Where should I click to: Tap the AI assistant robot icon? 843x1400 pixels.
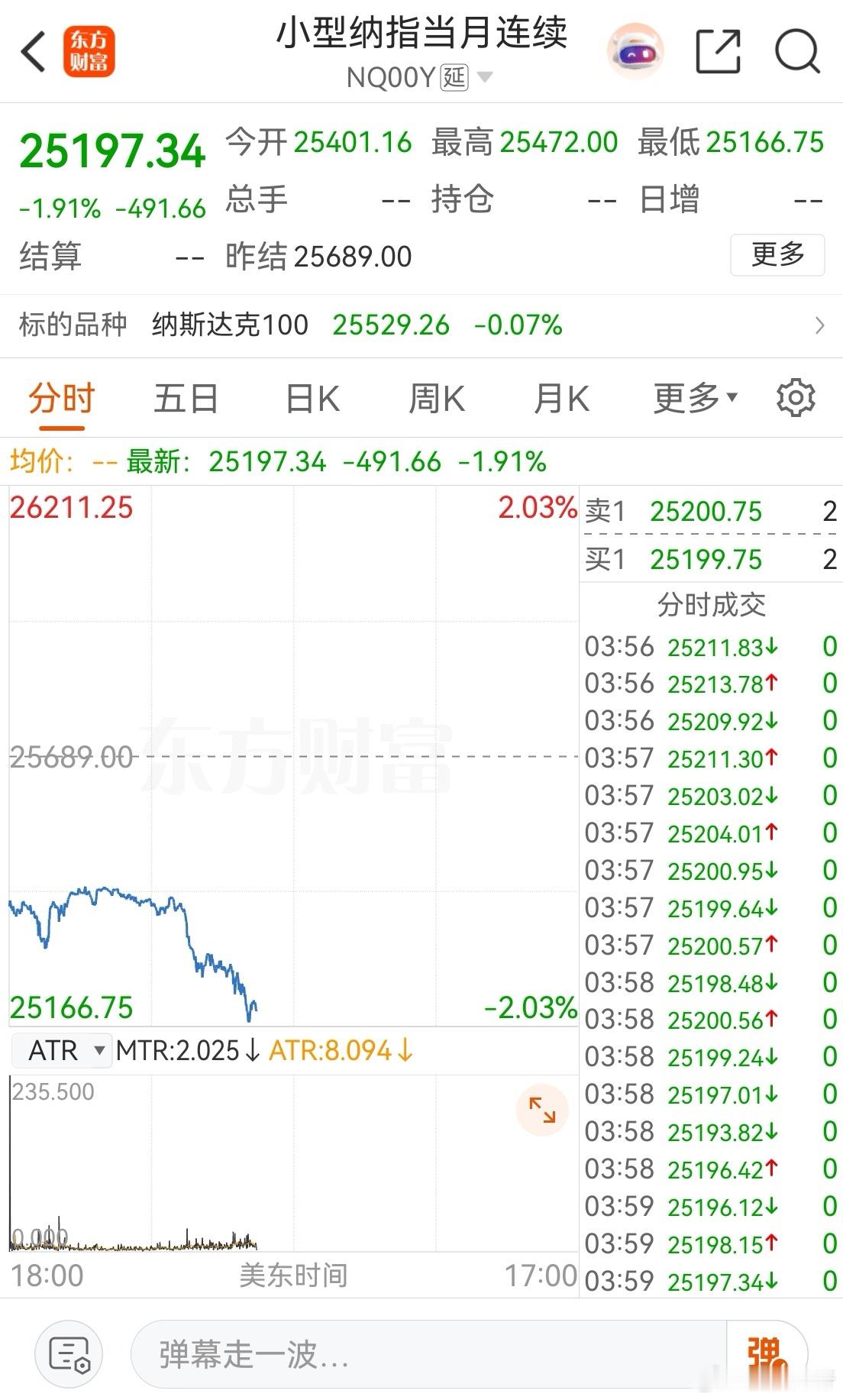pyautogui.click(x=636, y=50)
